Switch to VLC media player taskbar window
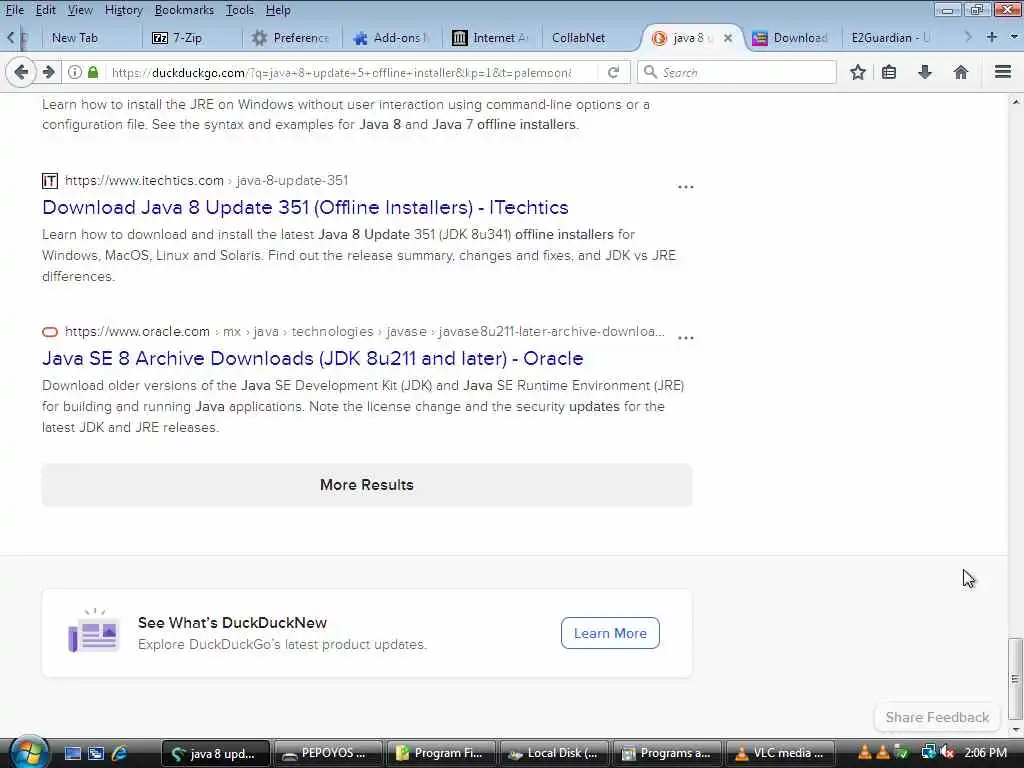The height and width of the screenshot is (768, 1024). pos(781,753)
